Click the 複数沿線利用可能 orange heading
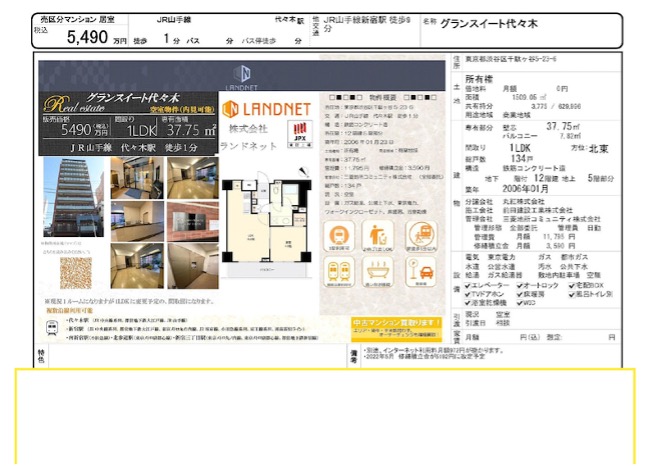The image size is (659, 466). pos(69,311)
